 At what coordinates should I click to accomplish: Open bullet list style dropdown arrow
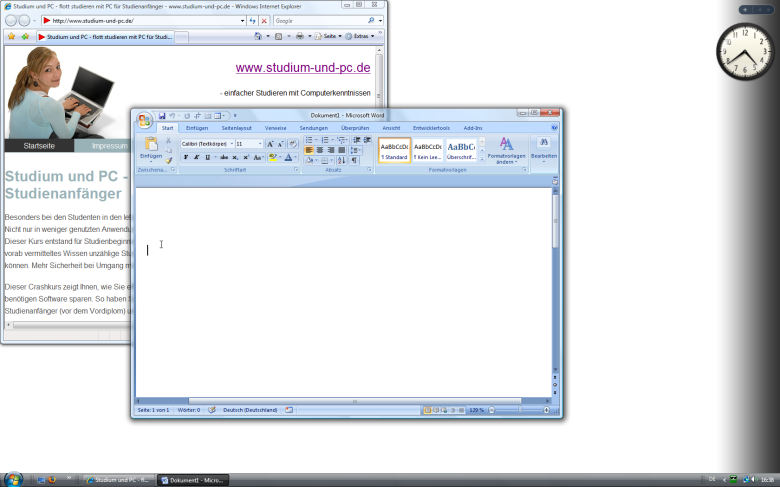tap(316, 140)
